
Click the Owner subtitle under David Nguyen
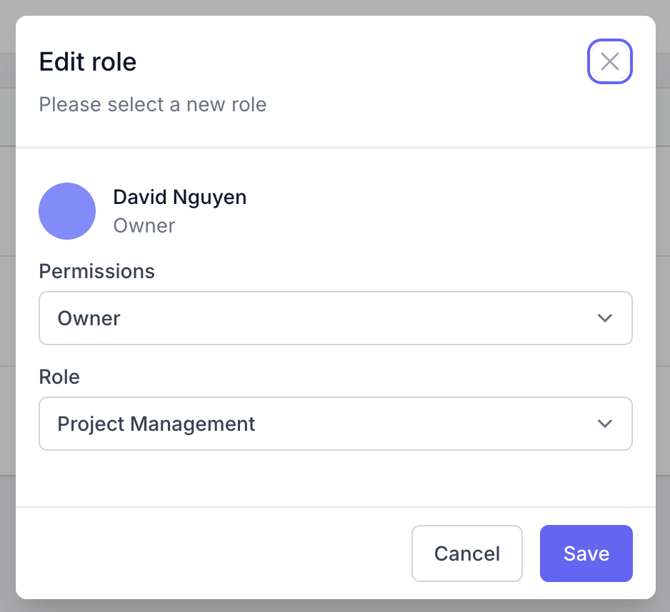[144, 226]
